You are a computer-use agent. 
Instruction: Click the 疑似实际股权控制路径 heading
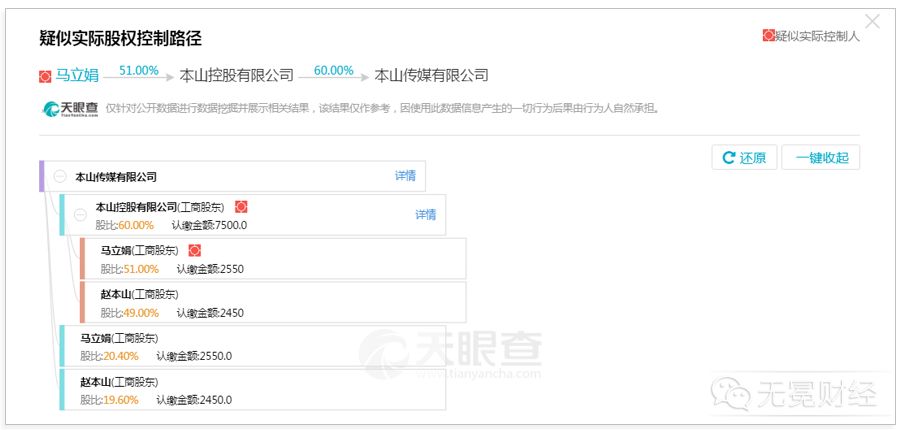click(121, 38)
